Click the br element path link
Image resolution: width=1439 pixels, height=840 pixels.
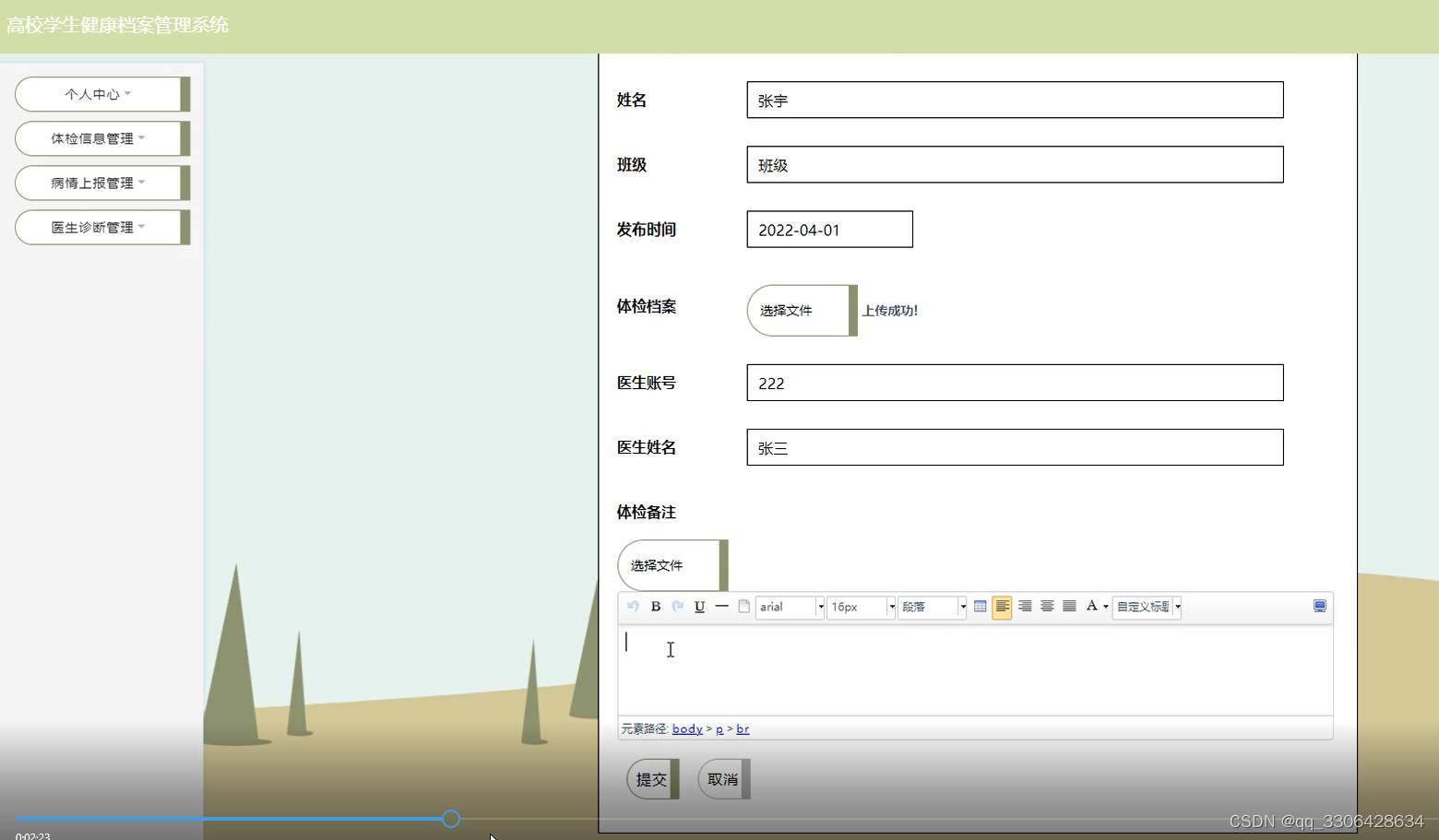click(x=743, y=728)
